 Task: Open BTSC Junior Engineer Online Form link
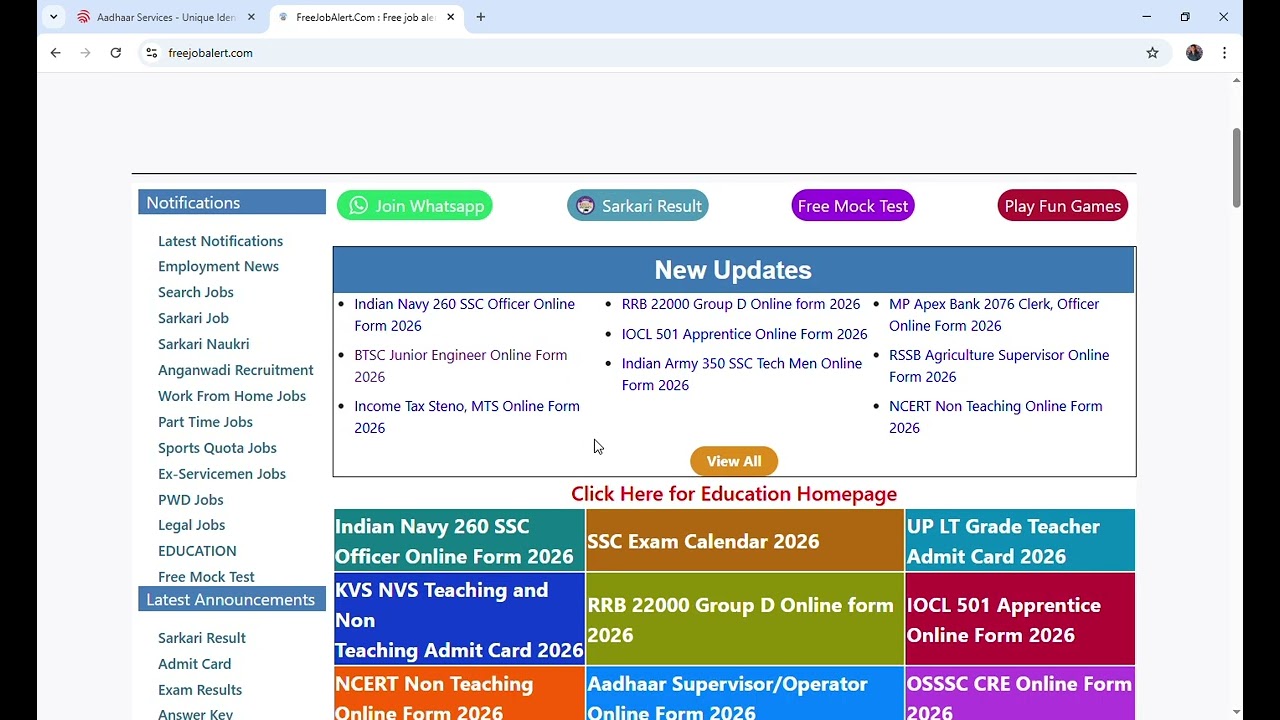pos(460,366)
